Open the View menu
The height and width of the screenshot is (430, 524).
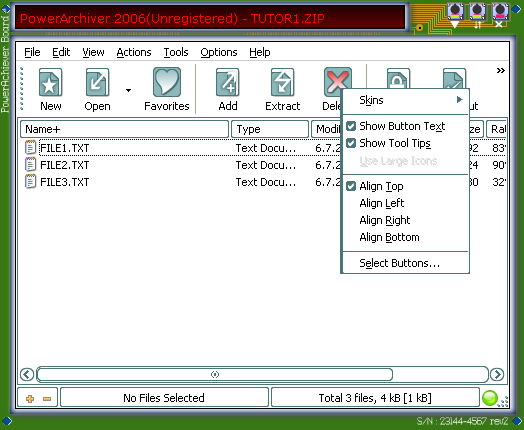tap(93, 52)
